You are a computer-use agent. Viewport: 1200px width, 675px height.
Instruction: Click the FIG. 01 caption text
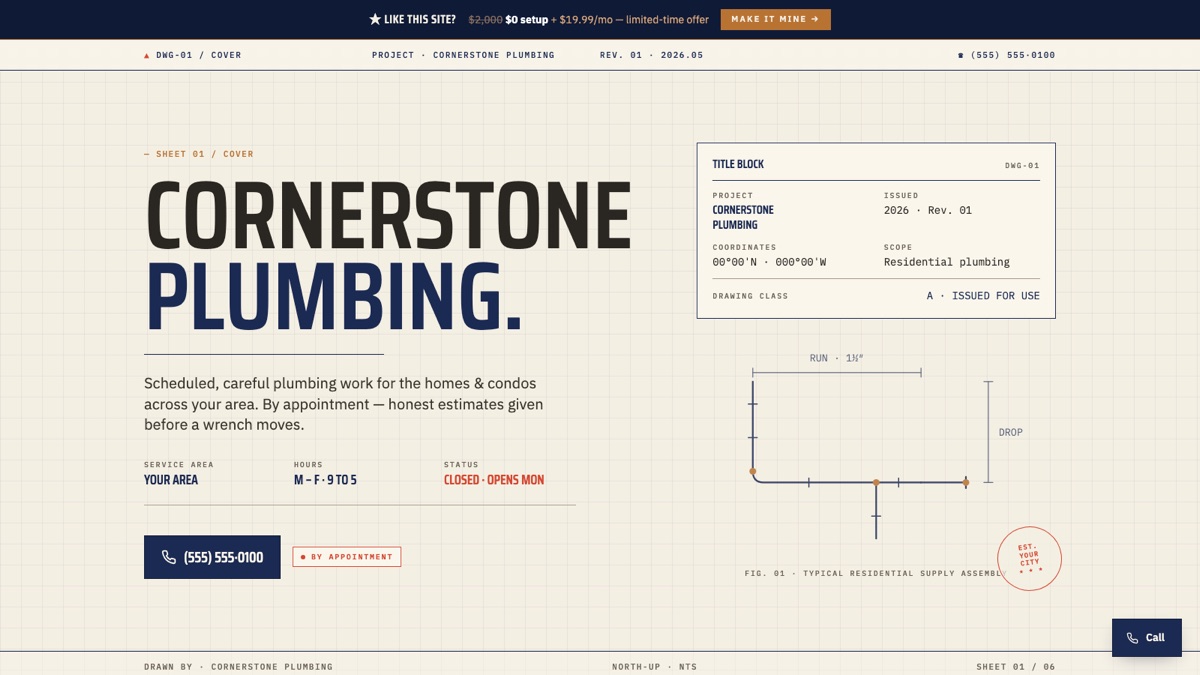pos(875,573)
